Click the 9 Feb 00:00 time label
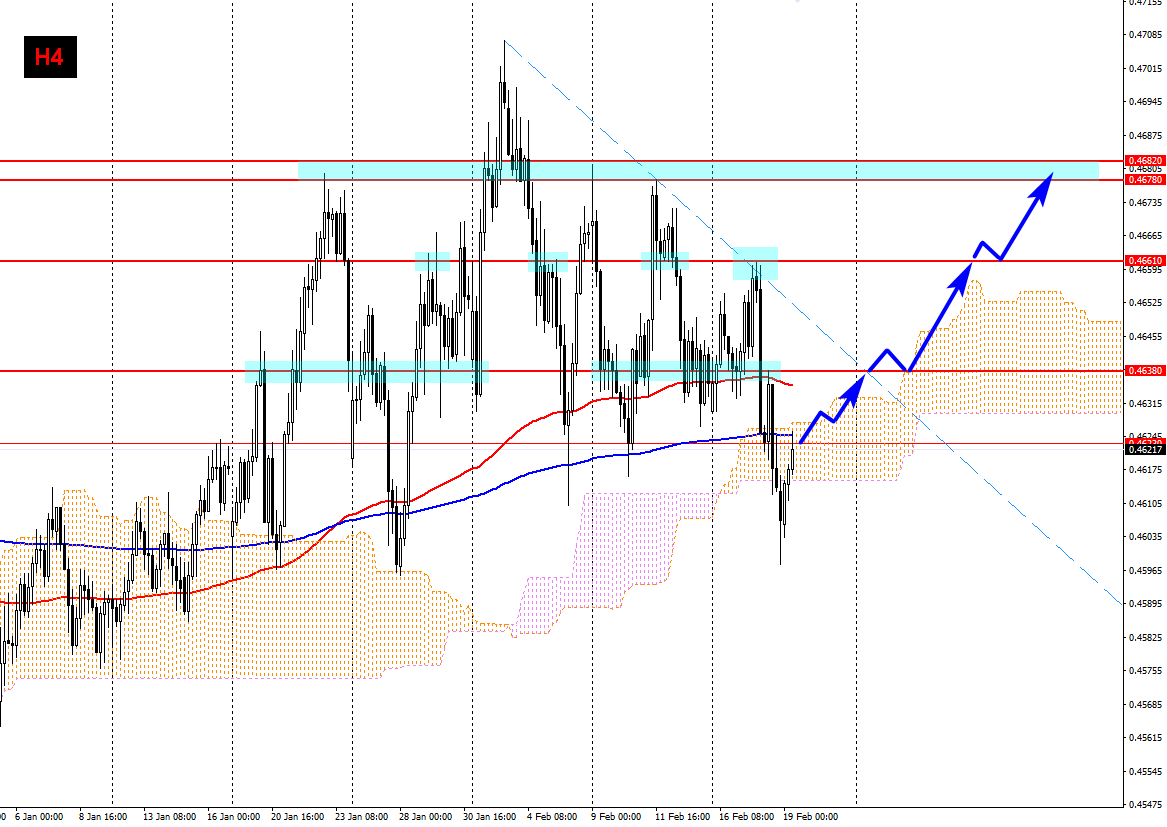This screenshot has width=1167, height=827. (x=616, y=817)
